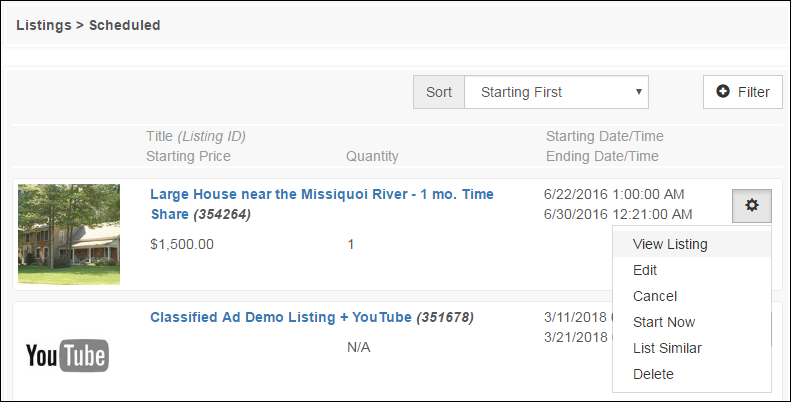Pick List Similar from the dropdown menu

coord(667,348)
